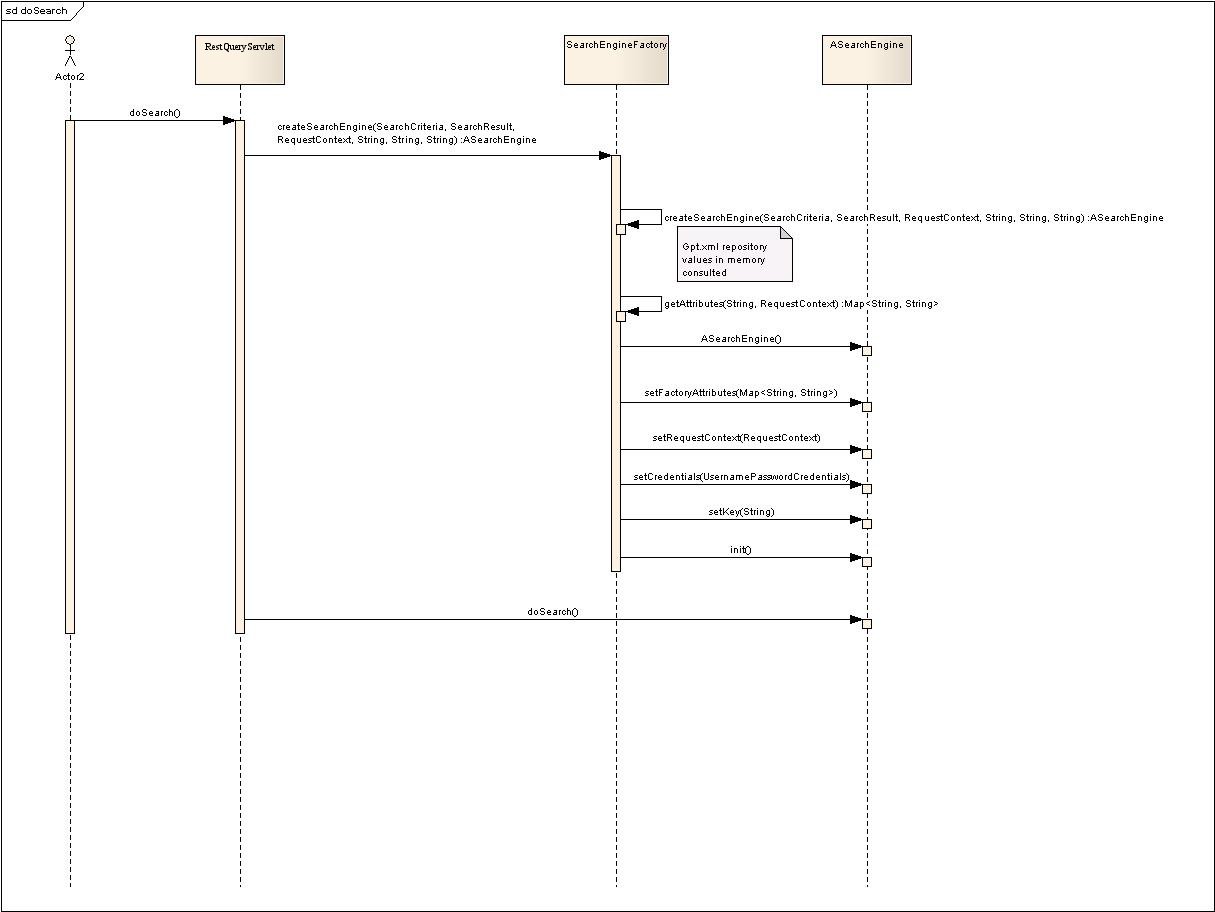Image resolution: width=1215 pixels, height=912 pixels.
Task: Select the activation square at init() arrow end
Action: click(867, 562)
